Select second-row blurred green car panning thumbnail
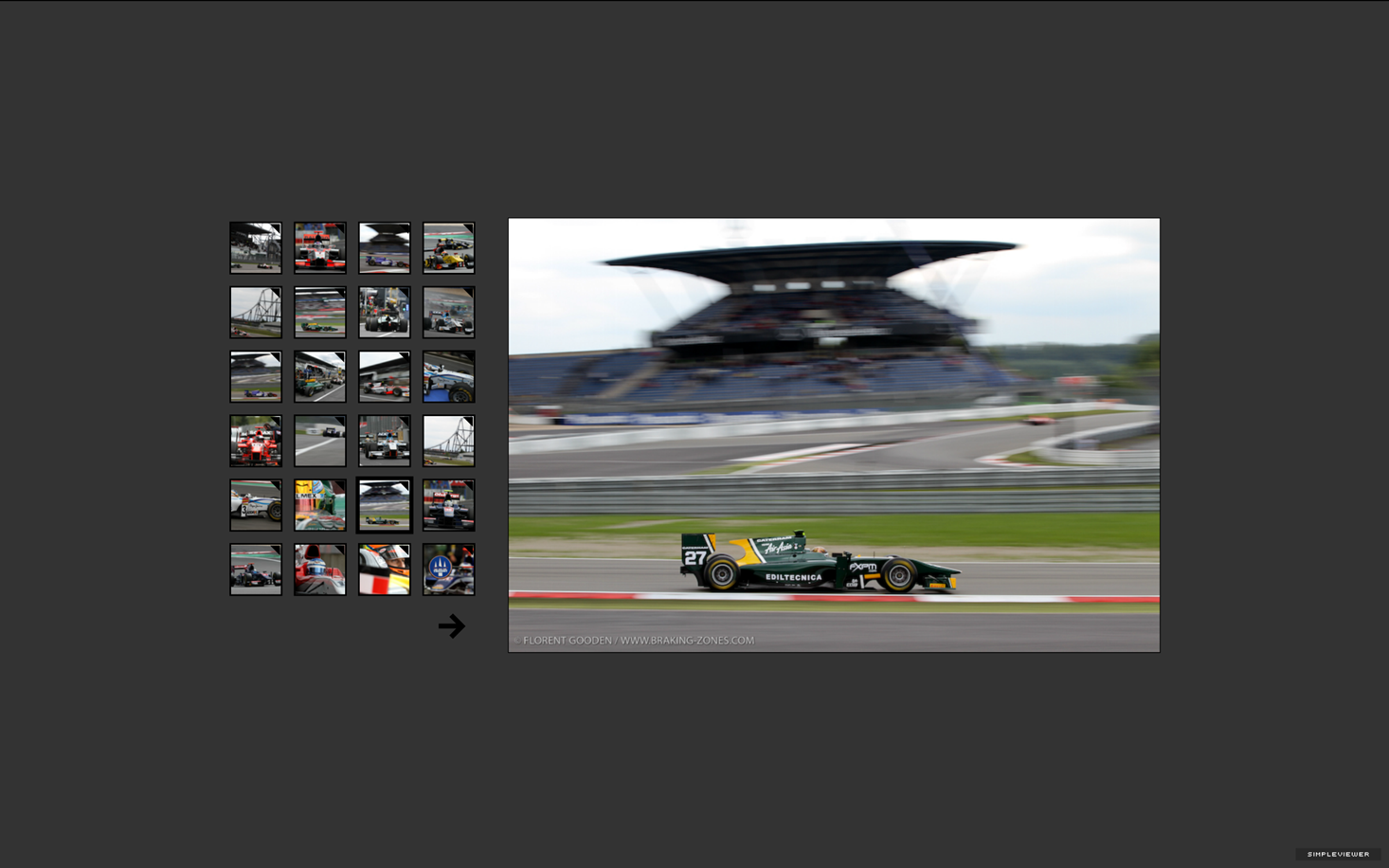This screenshot has width=1389, height=868. (320, 313)
